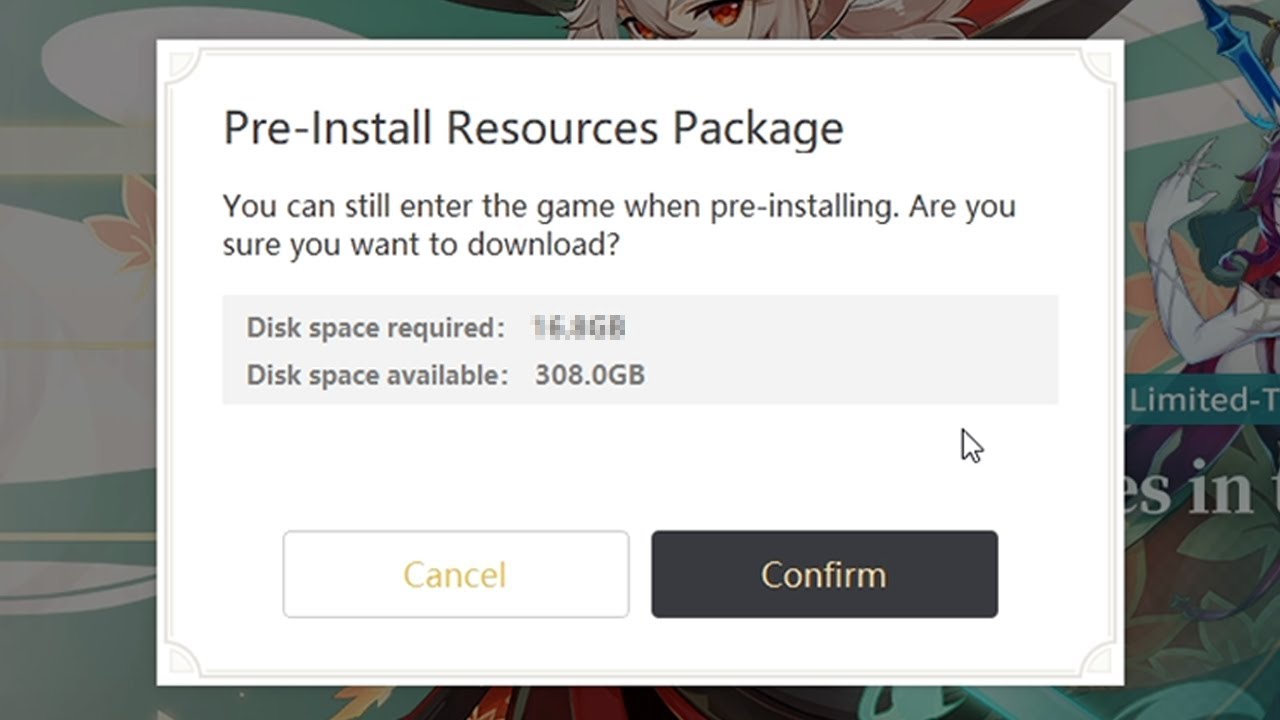The height and width of the screenshot is (720, 1280).
Task: Click the Limited-T banner tag behind dialog
Action: tap(1204, 400)
